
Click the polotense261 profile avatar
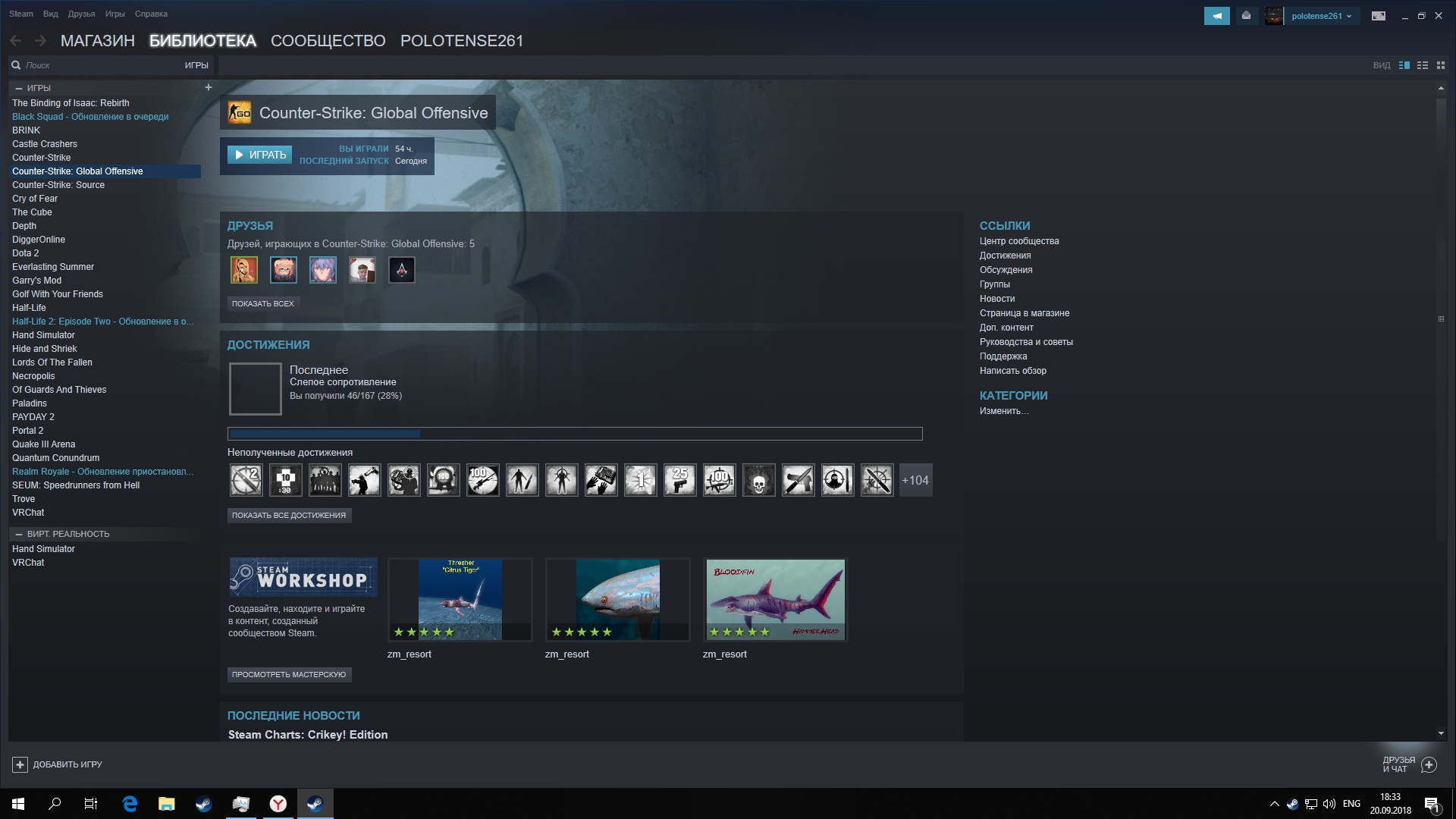click(x=1274, y=16)
